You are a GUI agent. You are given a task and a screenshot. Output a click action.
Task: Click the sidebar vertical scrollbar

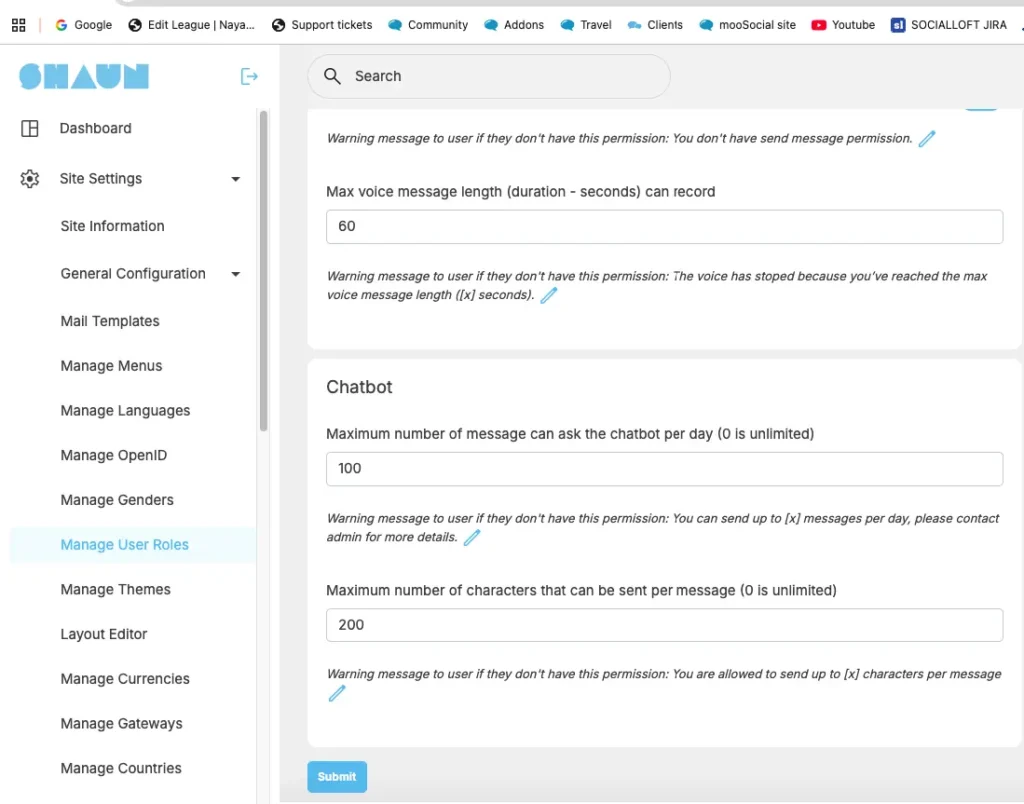tap(264, 270)
